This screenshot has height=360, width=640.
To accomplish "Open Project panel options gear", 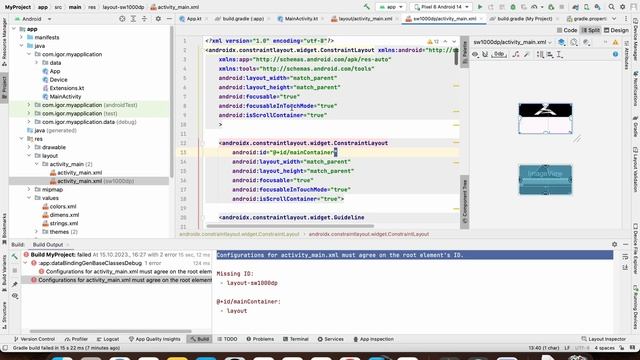I will pyautogui.click(x=158, y=19).
